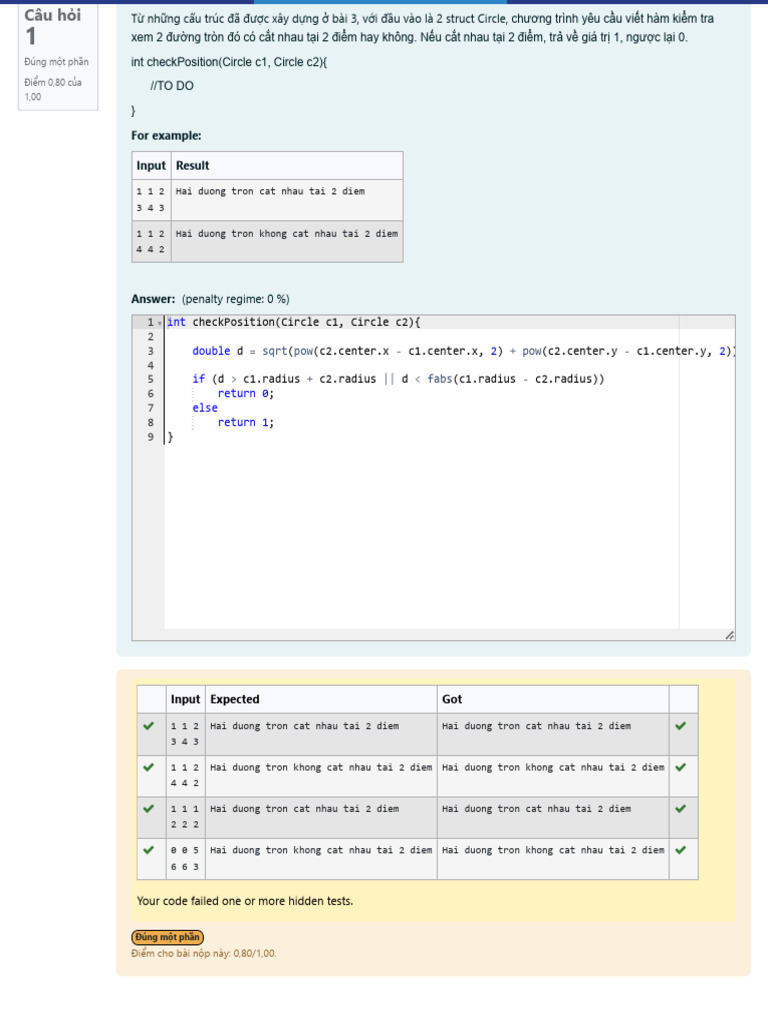This screenshot has height=1024, width=768.
Task: Click the 'Got' column header
Action: click(452, 699)
